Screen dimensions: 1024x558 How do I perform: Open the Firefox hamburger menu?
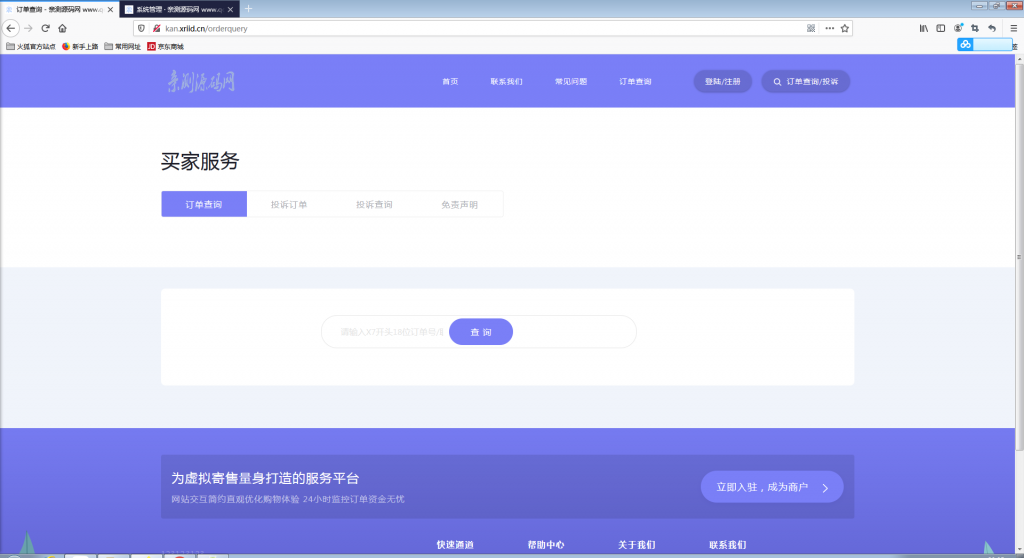pos(1013,28)
